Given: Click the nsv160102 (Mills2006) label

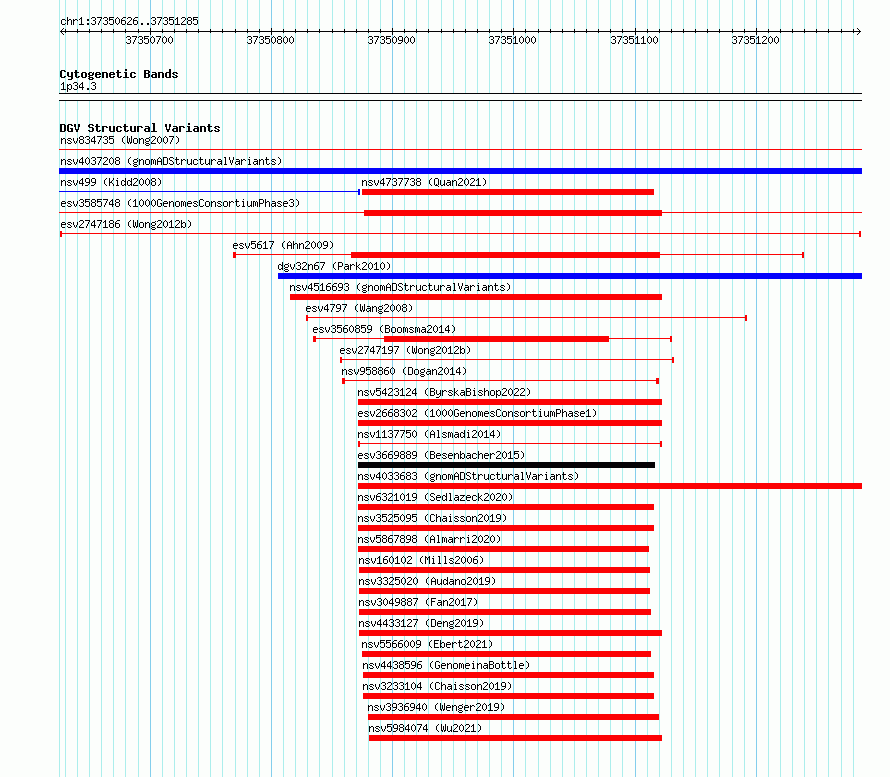Looking at the screenshot, I should [x=421, y=560].
